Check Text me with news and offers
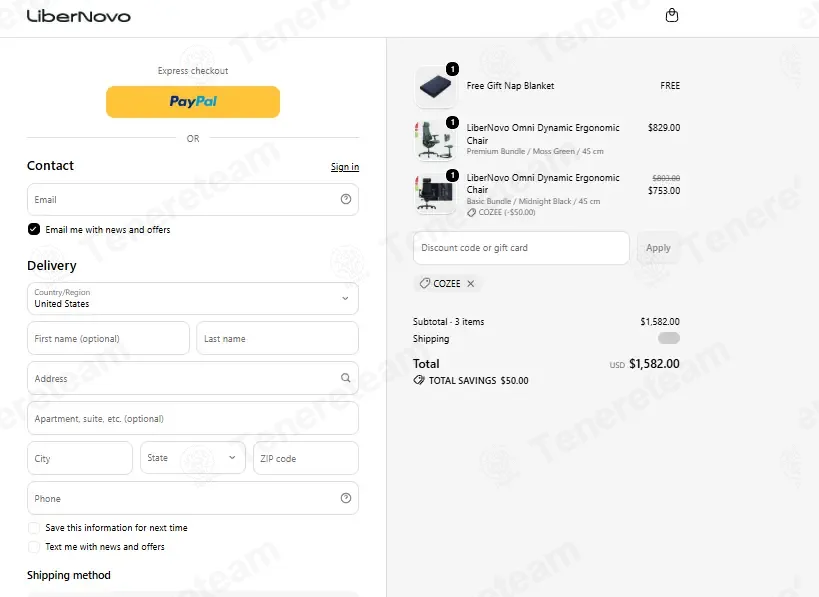The height and width of the screenshot is (597, 819). tap(34, 547)
